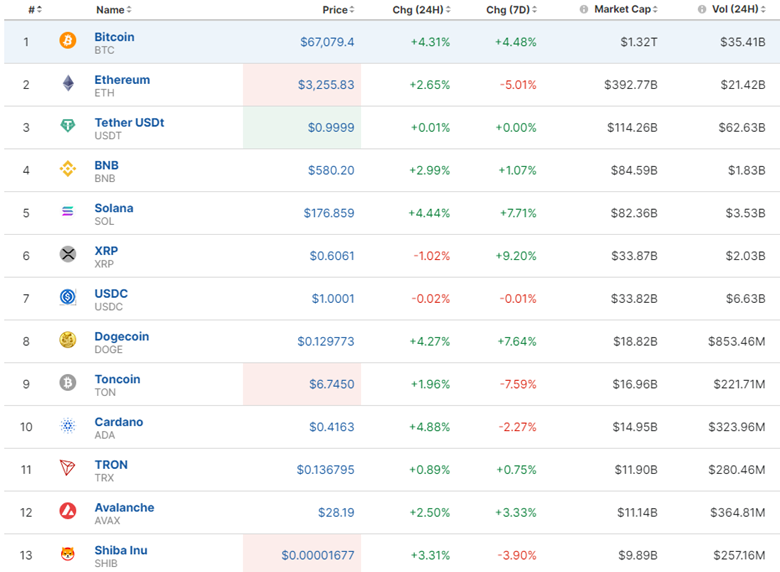
Task: Click the Ethereum diamond logo icon
Action: [x=68, y=83]
